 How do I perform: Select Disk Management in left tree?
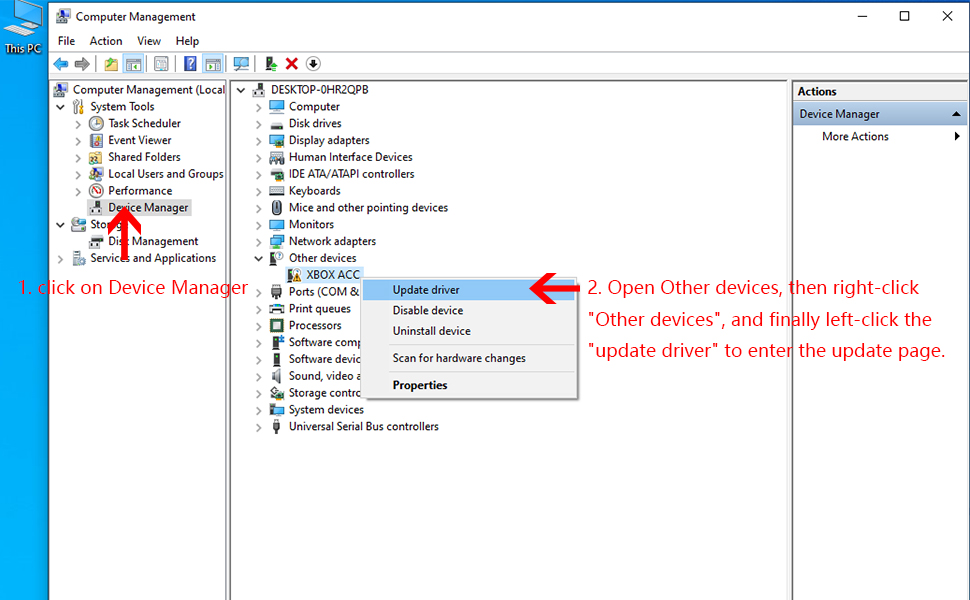153,241
